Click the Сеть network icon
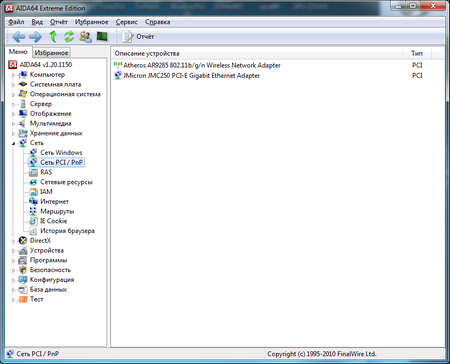This screenshot has width=450, height=364. (23, 143)
